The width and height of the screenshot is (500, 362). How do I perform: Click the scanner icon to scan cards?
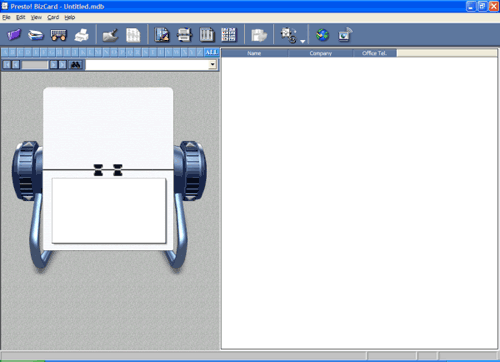(x=36, y=35)
